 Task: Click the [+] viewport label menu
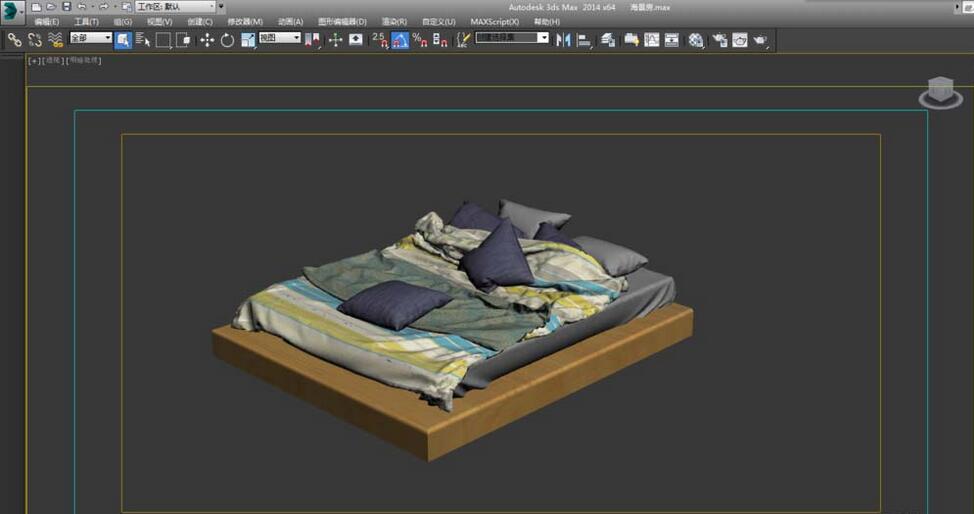point(34,60)
